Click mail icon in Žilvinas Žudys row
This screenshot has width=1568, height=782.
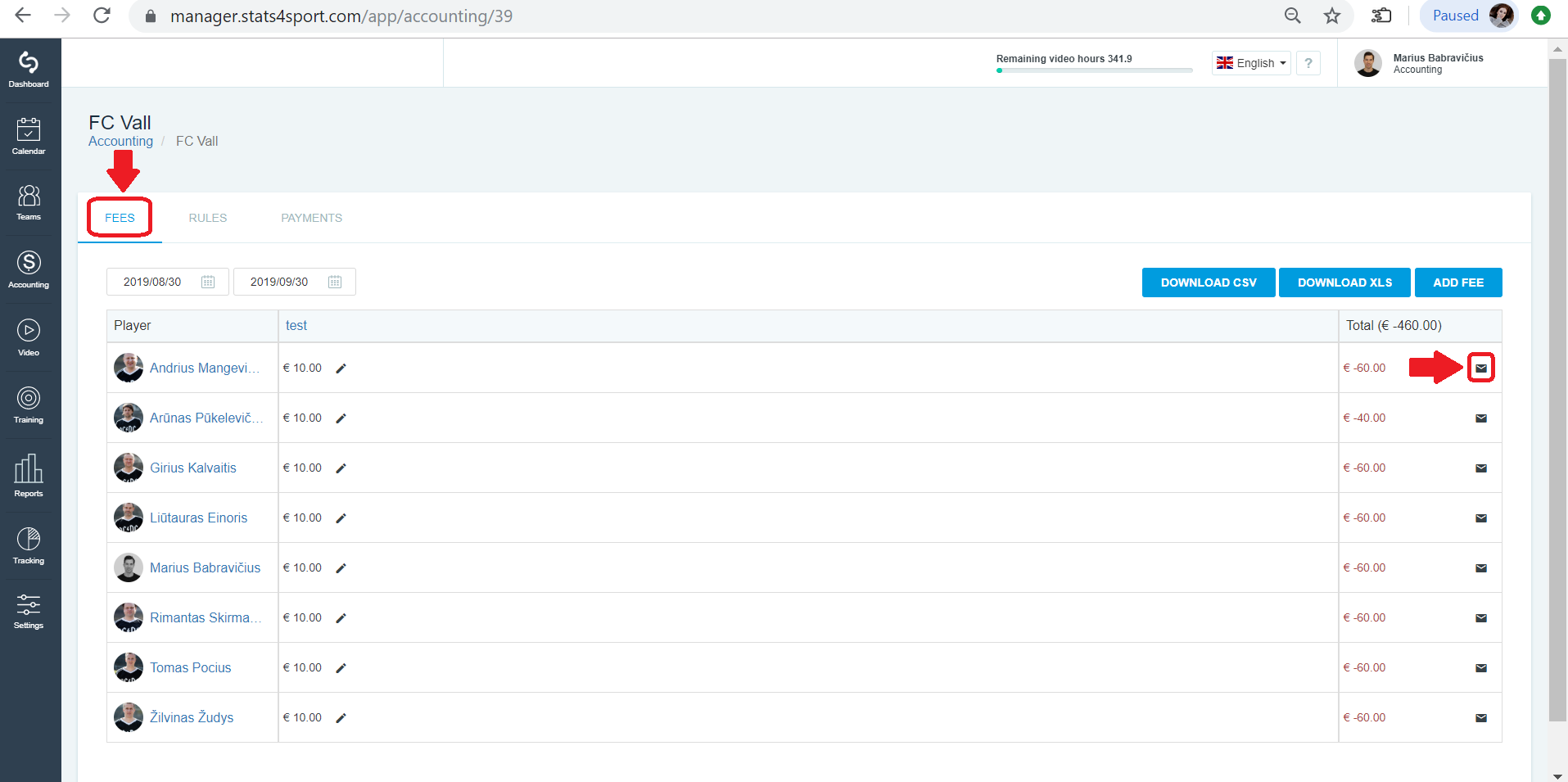[1481, 718]
